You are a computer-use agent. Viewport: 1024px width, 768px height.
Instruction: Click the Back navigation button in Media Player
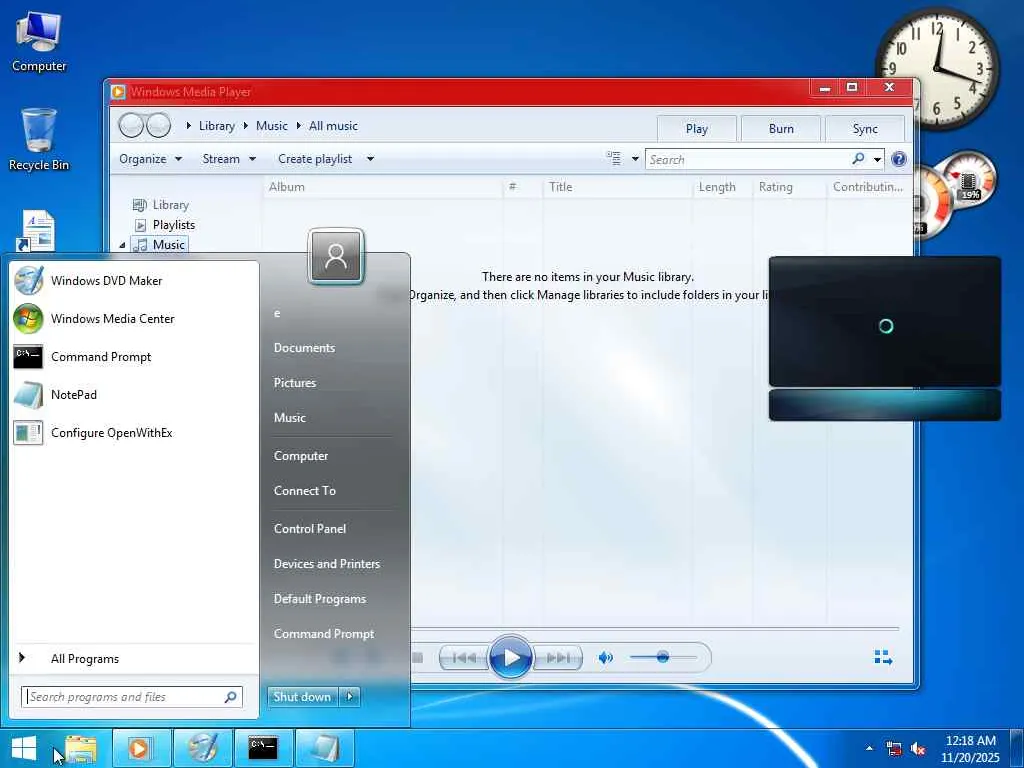coord(131,125)
